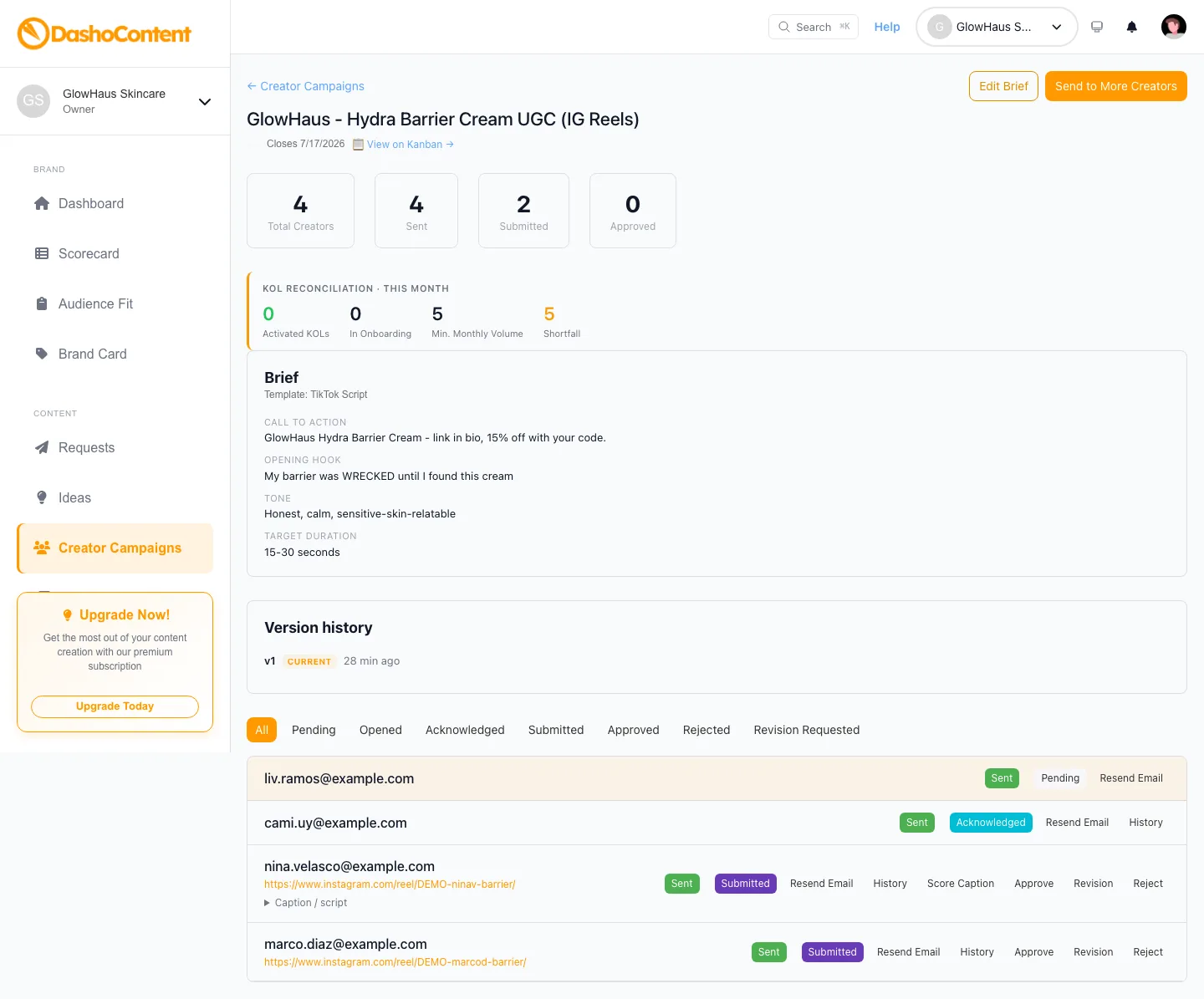Image resolution: width=1204 pixels, height=999 pixels.
Task: Click the Submitted stat card
Action: (523, 211)
